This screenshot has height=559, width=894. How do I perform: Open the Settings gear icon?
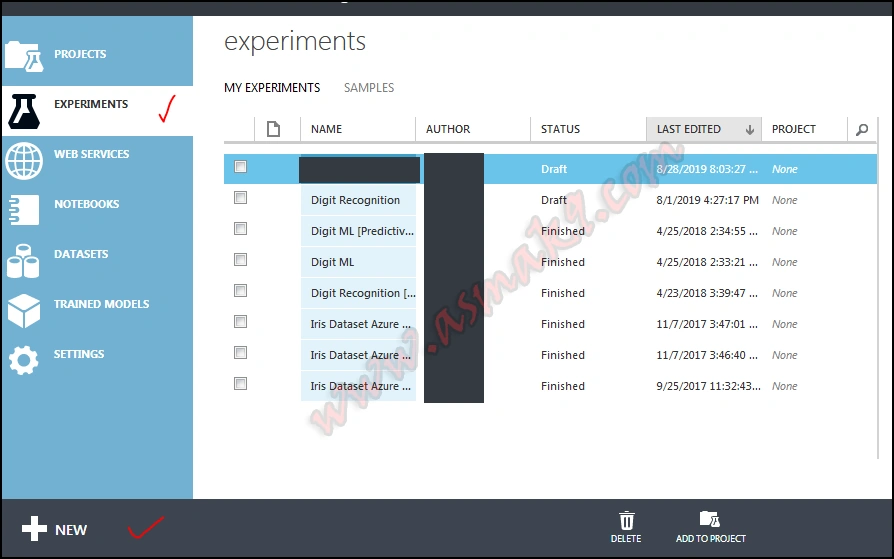[x=23, y=360]
